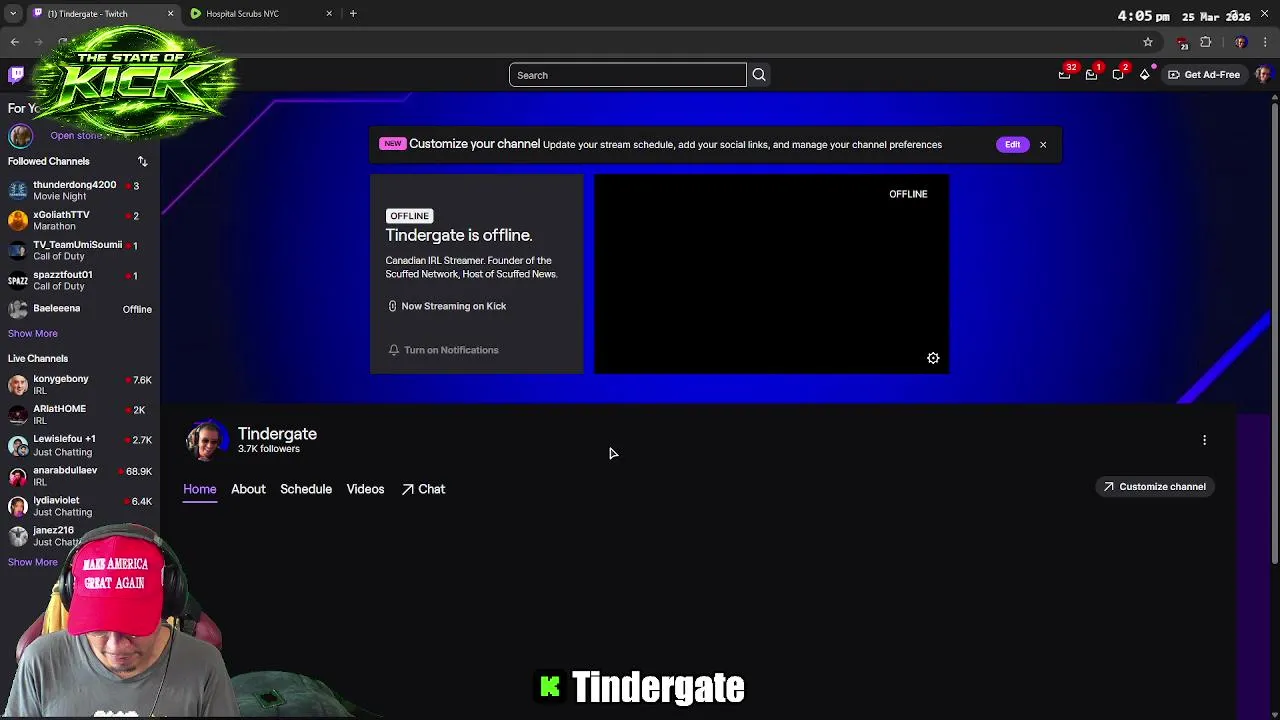Click the search magnifier button
This screenshot has height=720, width=1280.
(x=759, y=75)
